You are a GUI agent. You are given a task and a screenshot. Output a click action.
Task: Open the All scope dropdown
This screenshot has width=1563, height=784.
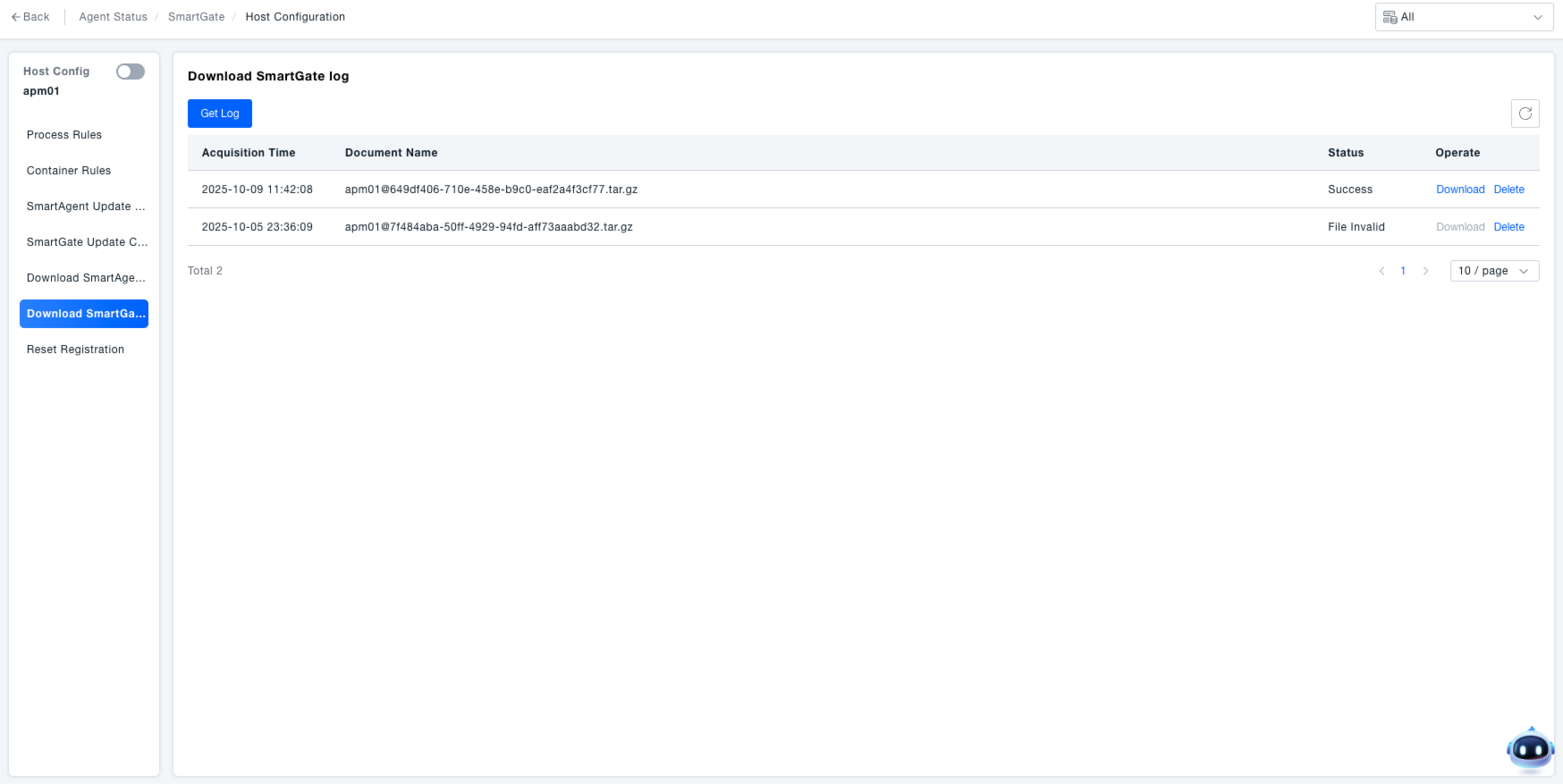coord(1463,17)
